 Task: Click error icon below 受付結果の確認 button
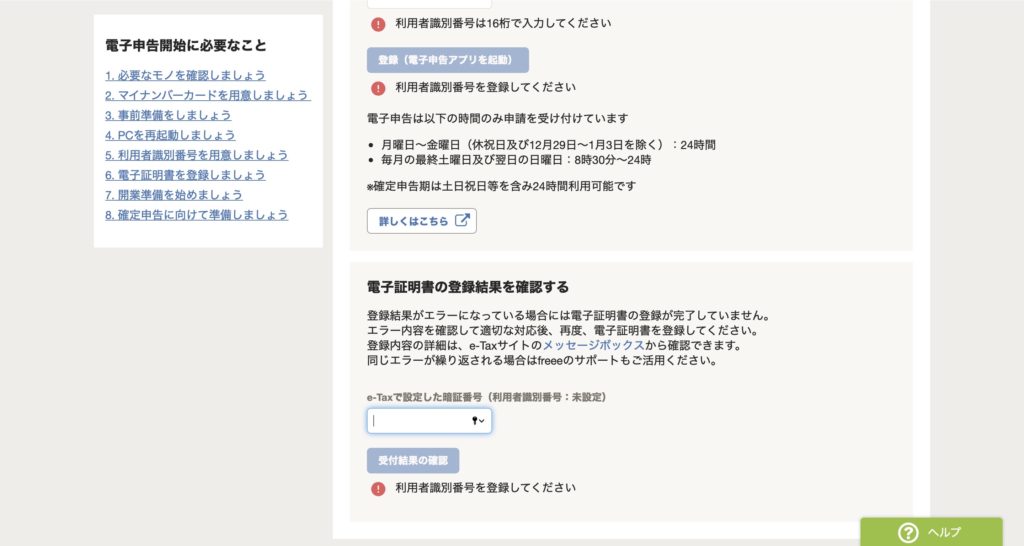(x=378, y=489)
